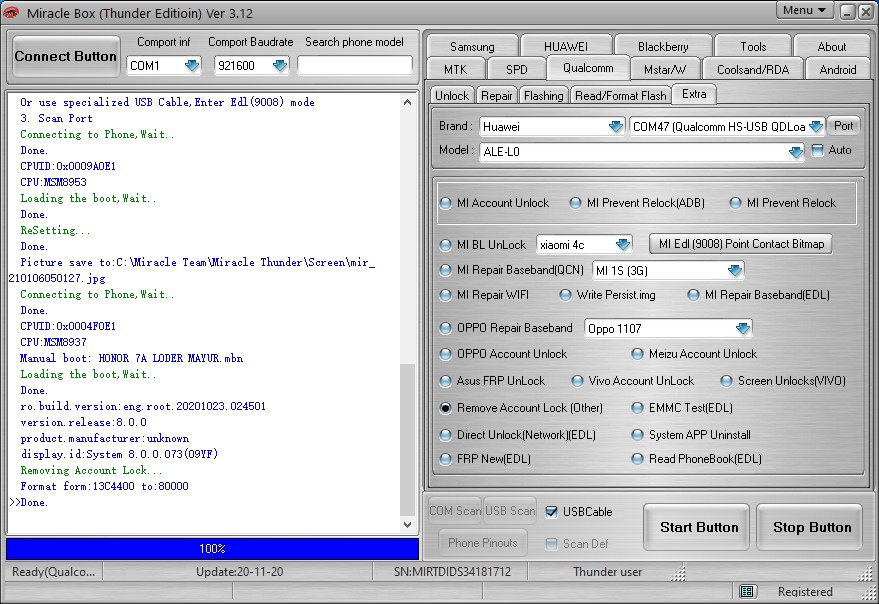Switch to the Mstar/W tab
Image resolution: width=879 pixels, height=604 pixels.
pyautogui.click(x=665, y=70)
